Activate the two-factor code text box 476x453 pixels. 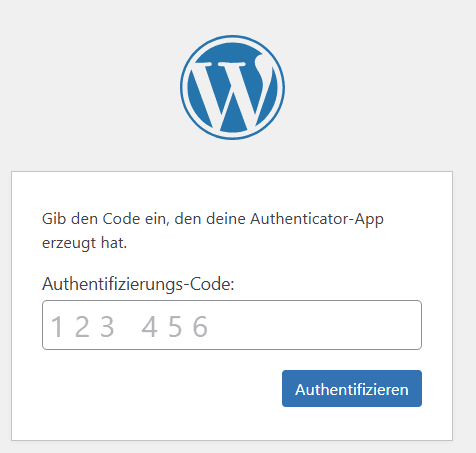(232, 325)
